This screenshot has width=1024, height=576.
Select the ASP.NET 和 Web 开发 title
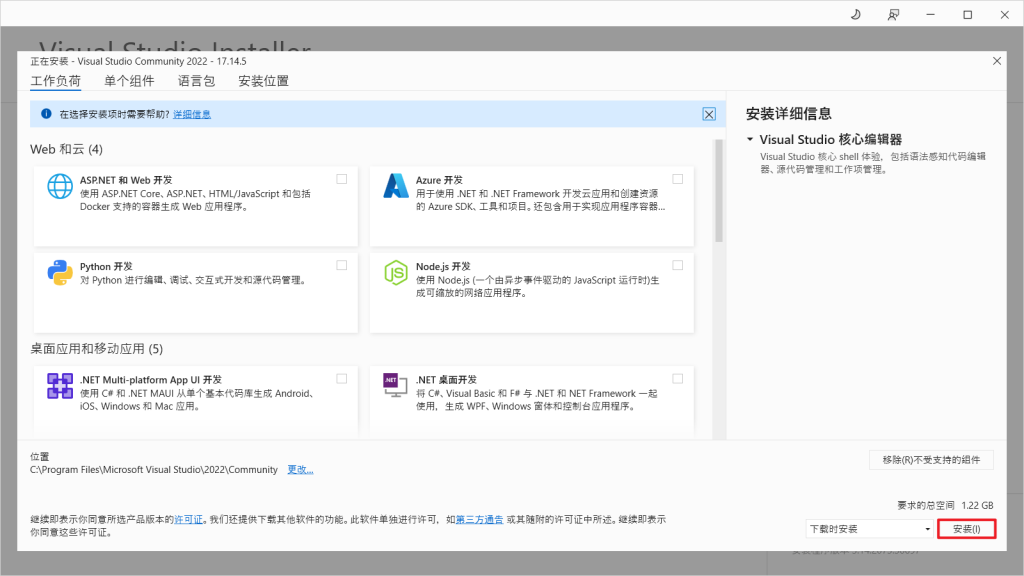click(126, 180)
